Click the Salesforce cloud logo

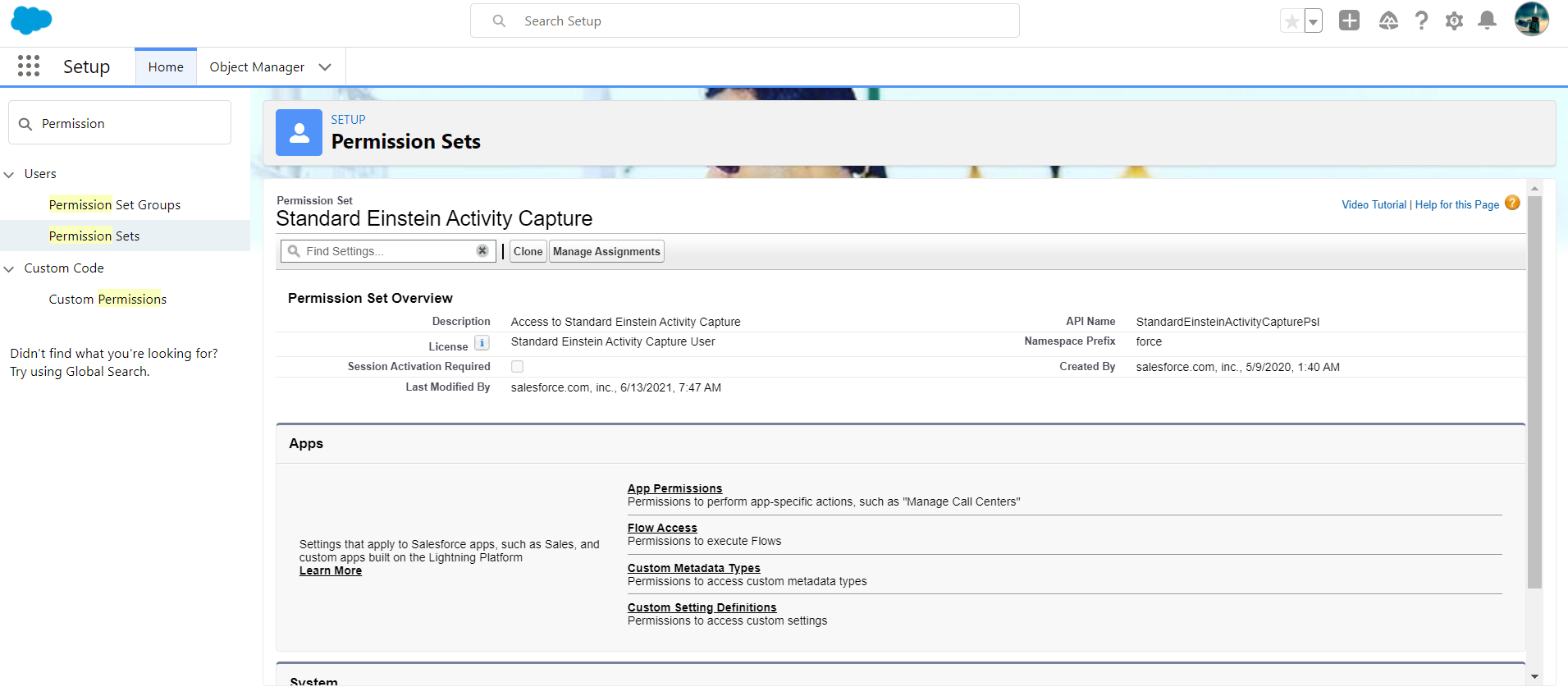point(31,20)
